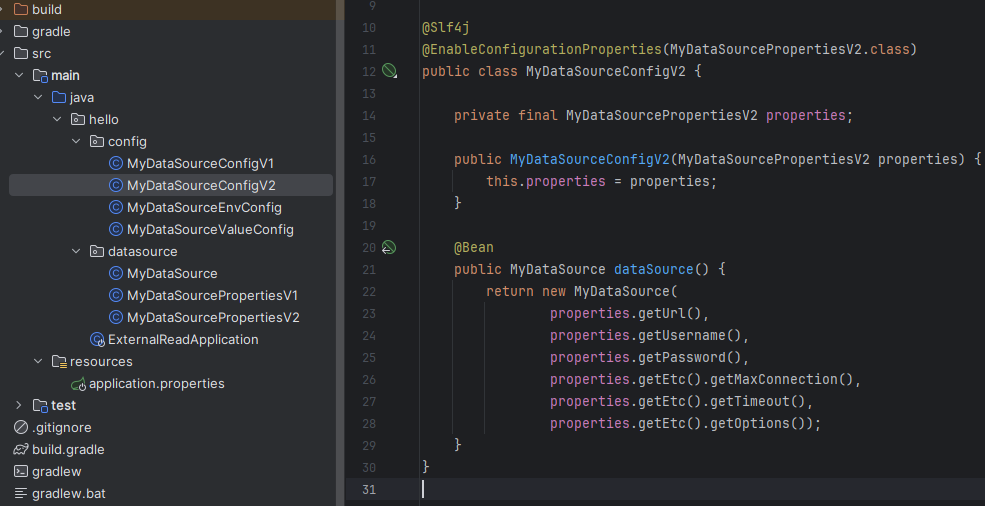Click the project panel vertical scrollbar

(x=340, y=253)
